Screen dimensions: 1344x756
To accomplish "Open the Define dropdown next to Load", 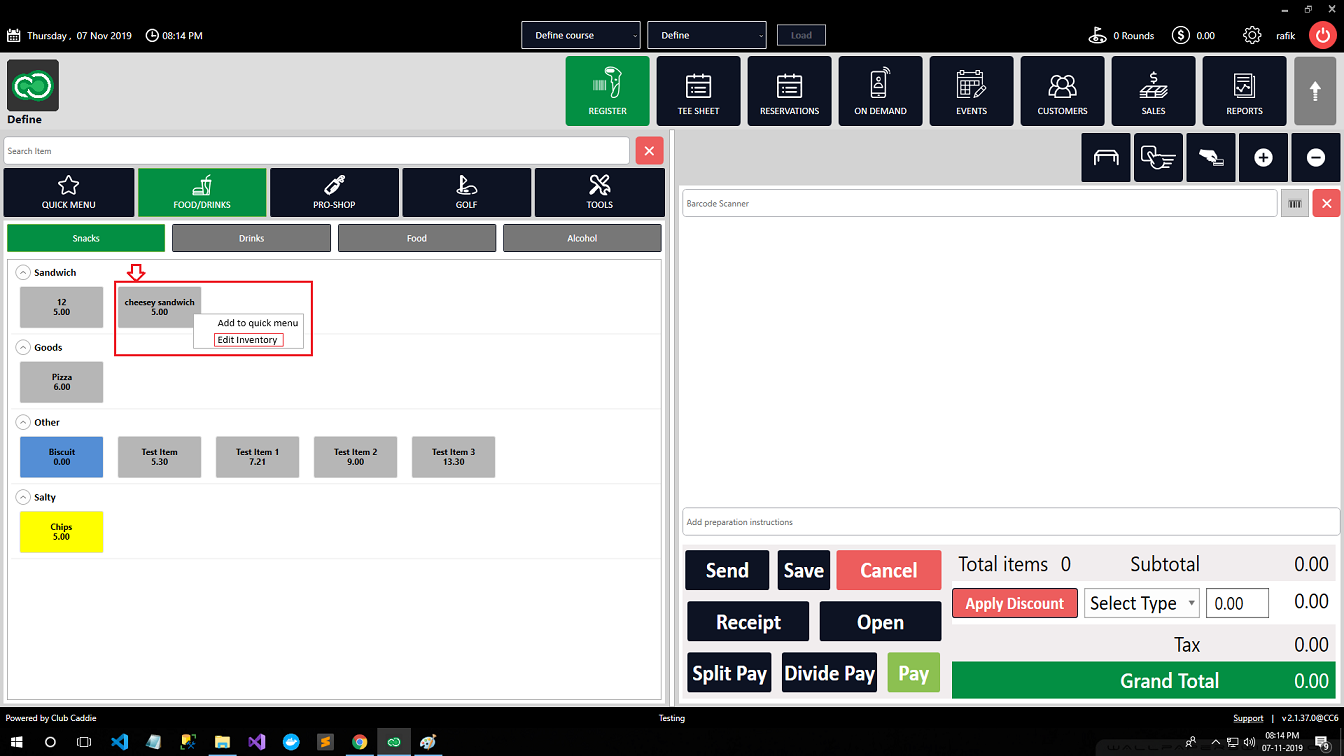I will tap(707, 35).
